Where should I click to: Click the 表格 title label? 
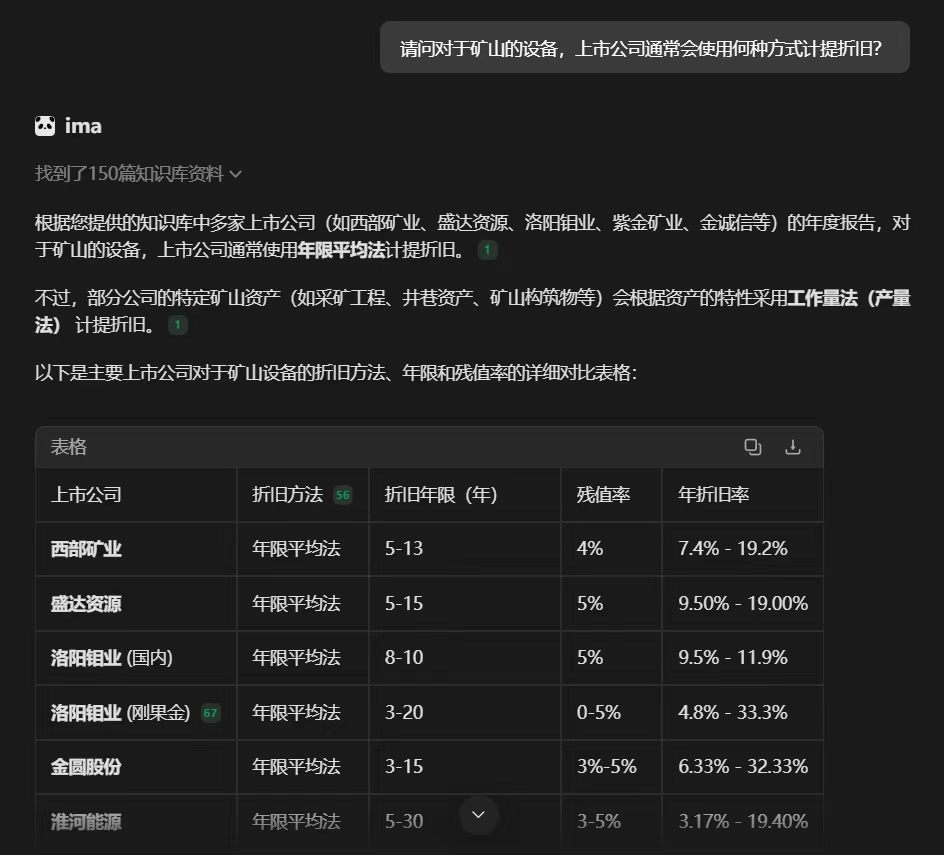tap(69, 447)
